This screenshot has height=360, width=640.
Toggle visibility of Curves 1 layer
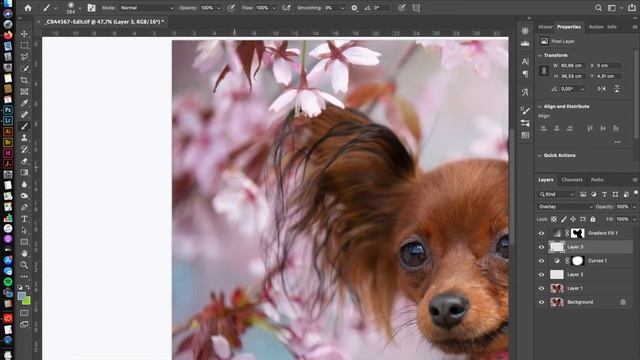(542, 261)
